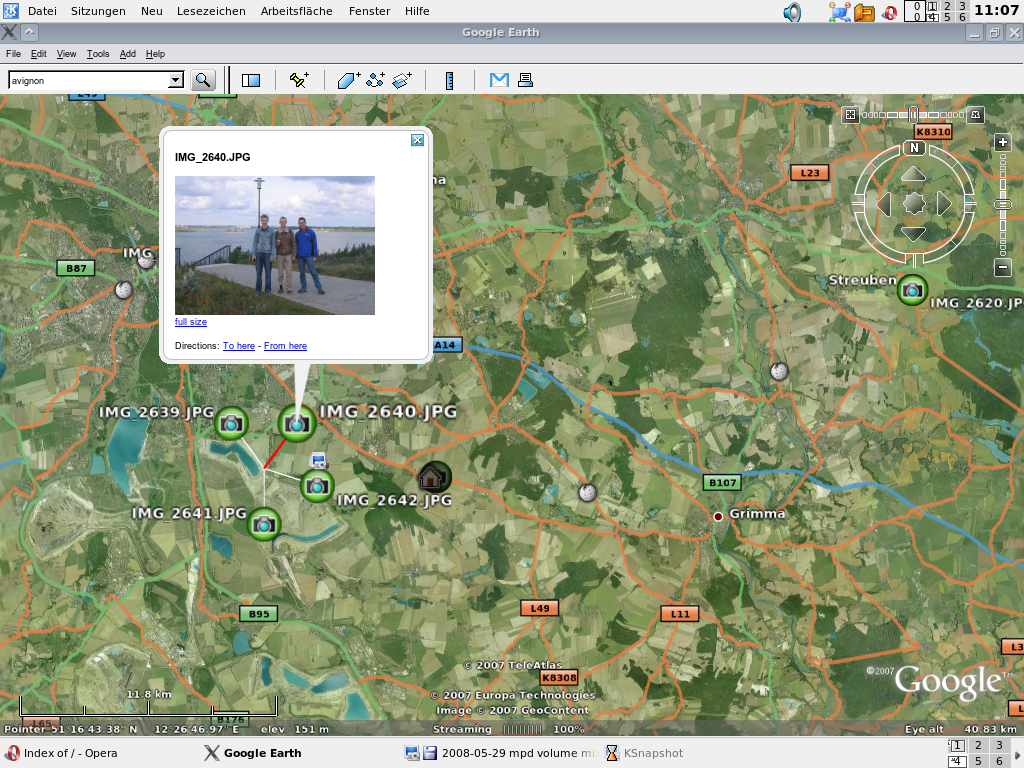Select the IMG_2620 camera placemark near Streuben
Viewport: 1024px width, 768px height.
(912, 290)
